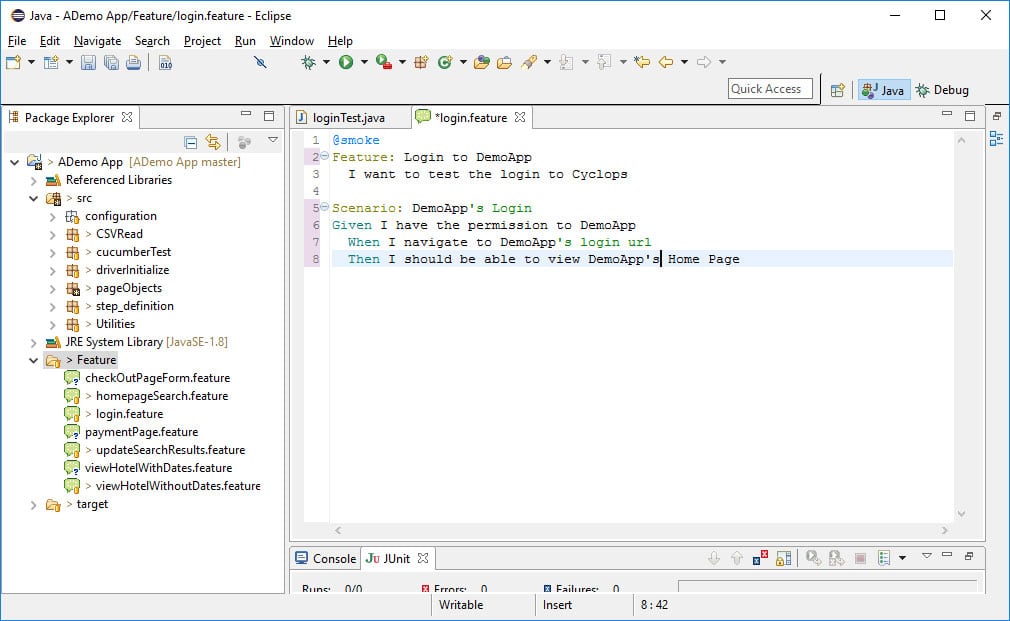This screenshot has height=621, width=1010.
Task: Switch to the loginTest.java tab
Action: point(348,117)
